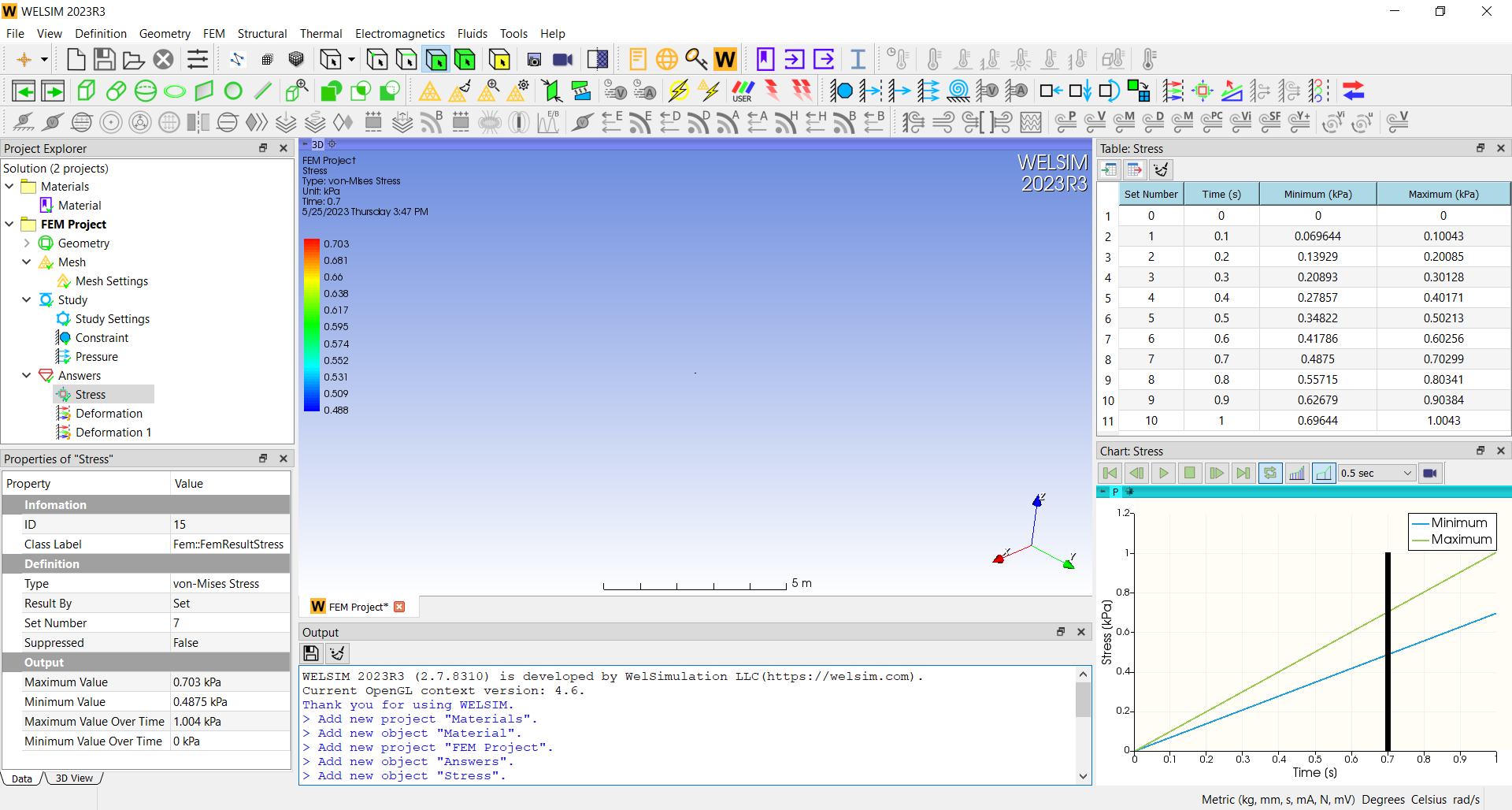Open the Electromagnetics menu

click(x=399, y=33)
